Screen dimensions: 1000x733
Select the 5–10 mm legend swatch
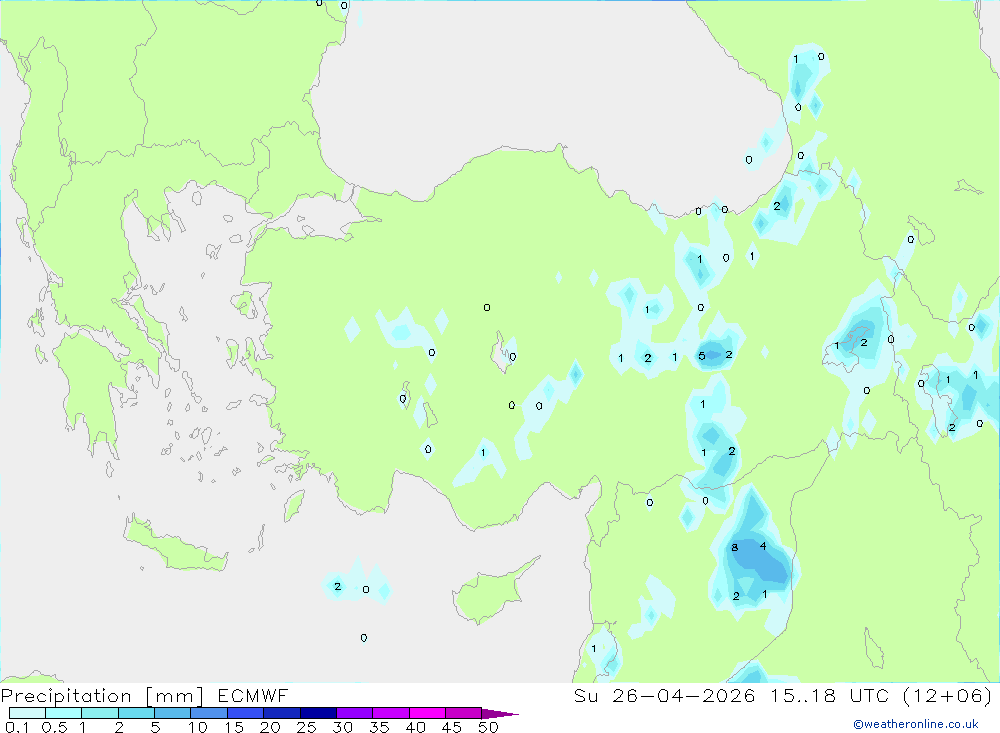point(173,713)
